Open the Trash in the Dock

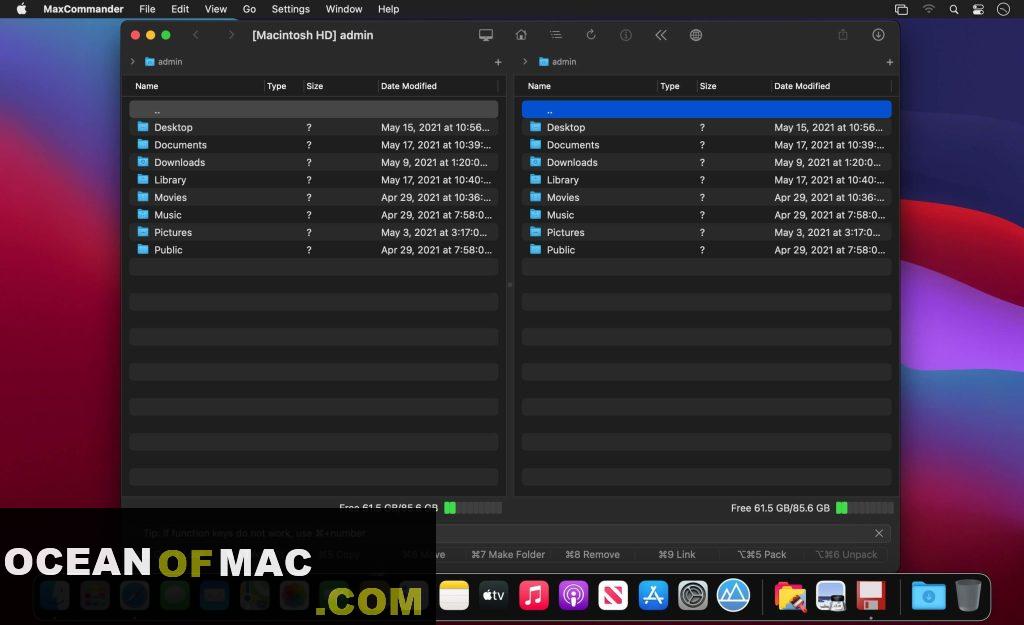pyautogui.click(x=968, y=596)
